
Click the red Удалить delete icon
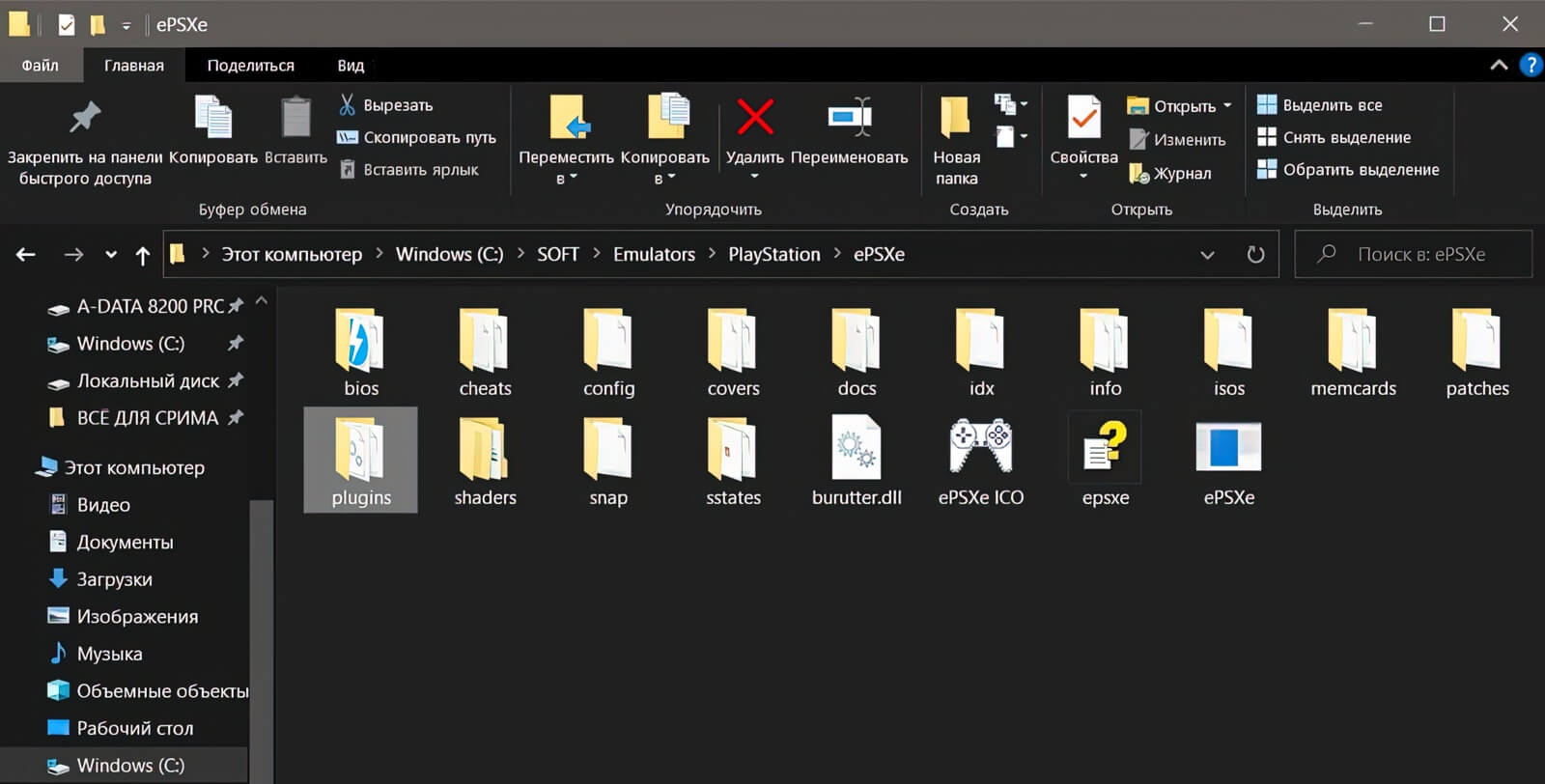tap(755, 118)
